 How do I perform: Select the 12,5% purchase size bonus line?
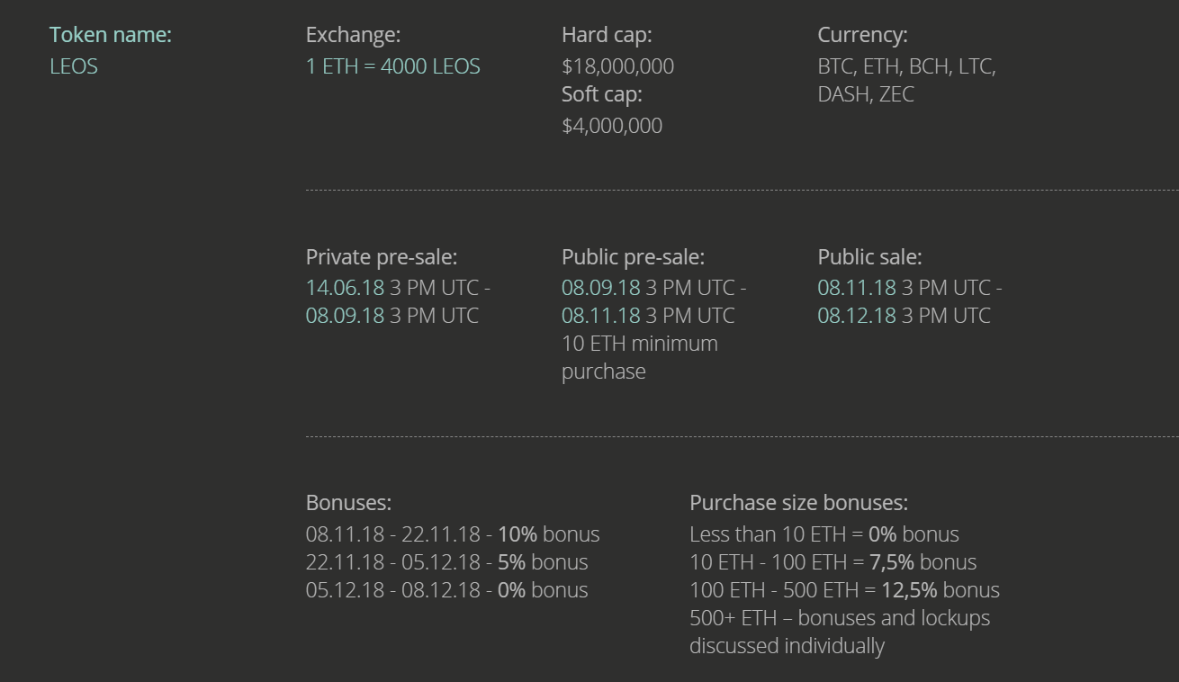tap(844, 590)
